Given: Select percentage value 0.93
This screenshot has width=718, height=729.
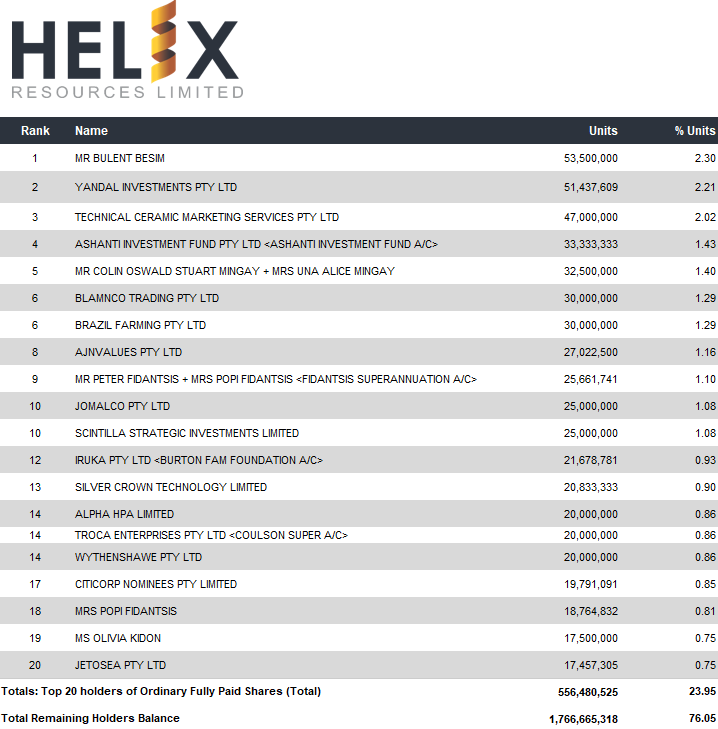Looking at the screenshot, I should (705, 460).
